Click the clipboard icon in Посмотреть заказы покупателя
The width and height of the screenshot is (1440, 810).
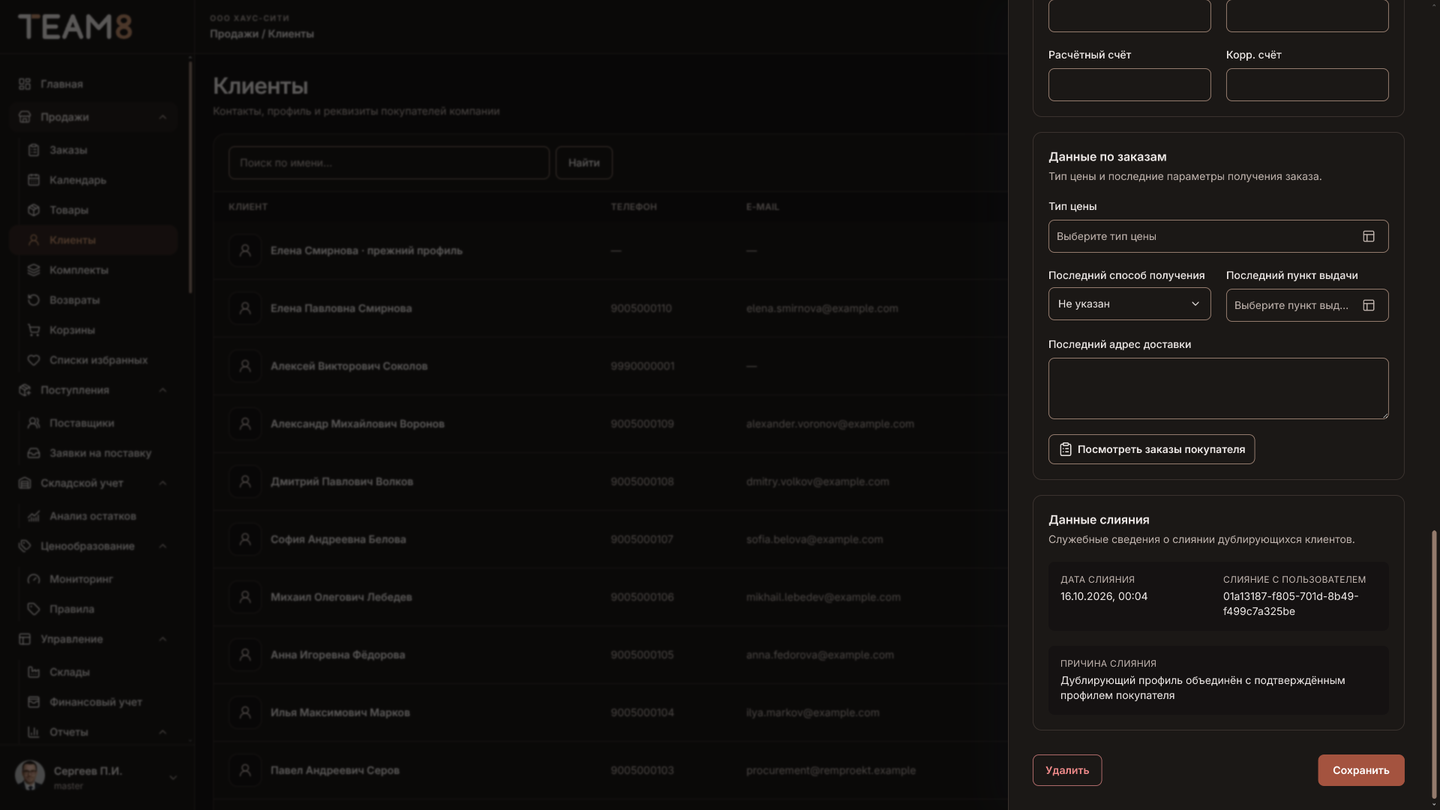coord(1065,449)
